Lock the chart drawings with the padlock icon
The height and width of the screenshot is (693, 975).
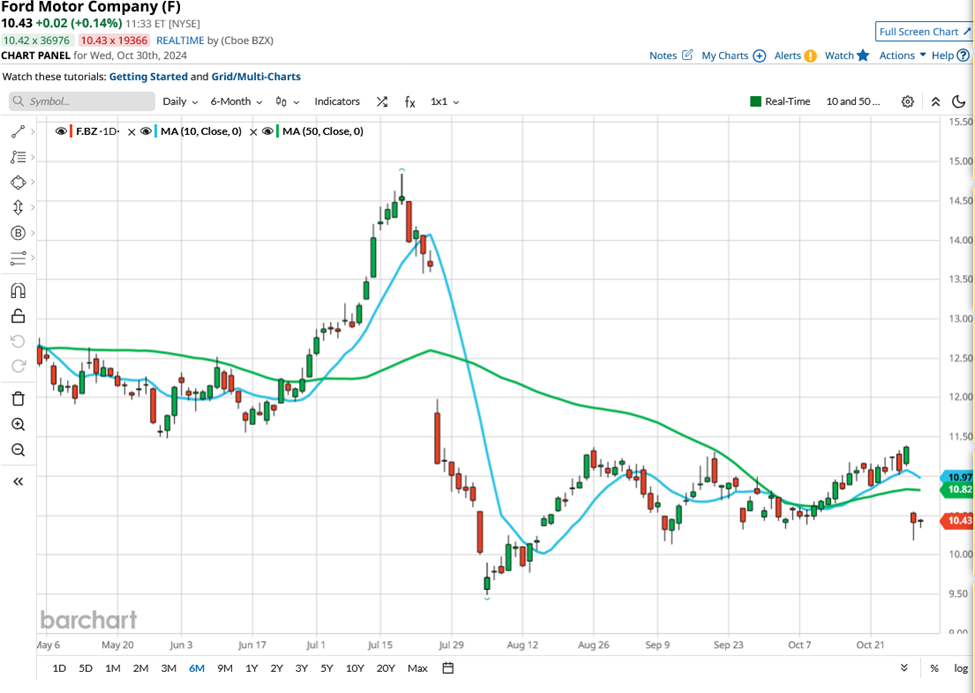tap(17, 314)
